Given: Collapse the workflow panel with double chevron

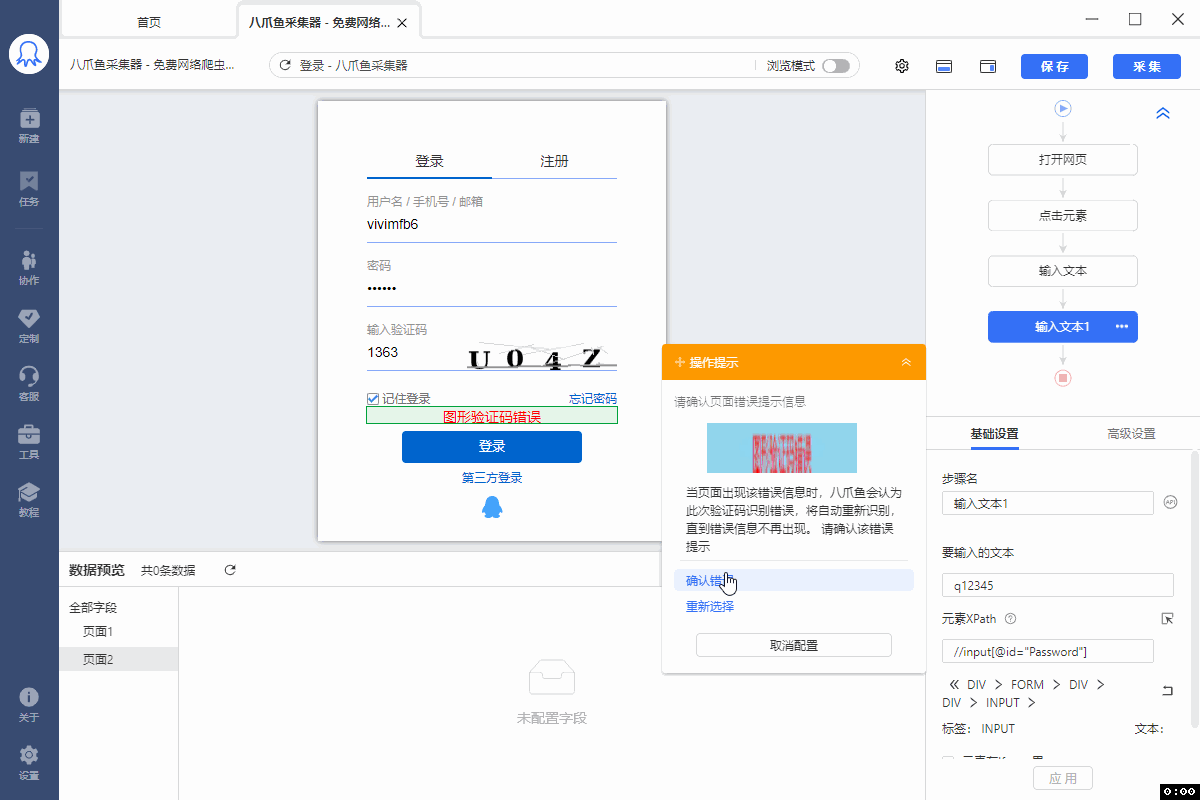Looking at the screenshot, I should pyautogui.click(x=1163, y=114).
